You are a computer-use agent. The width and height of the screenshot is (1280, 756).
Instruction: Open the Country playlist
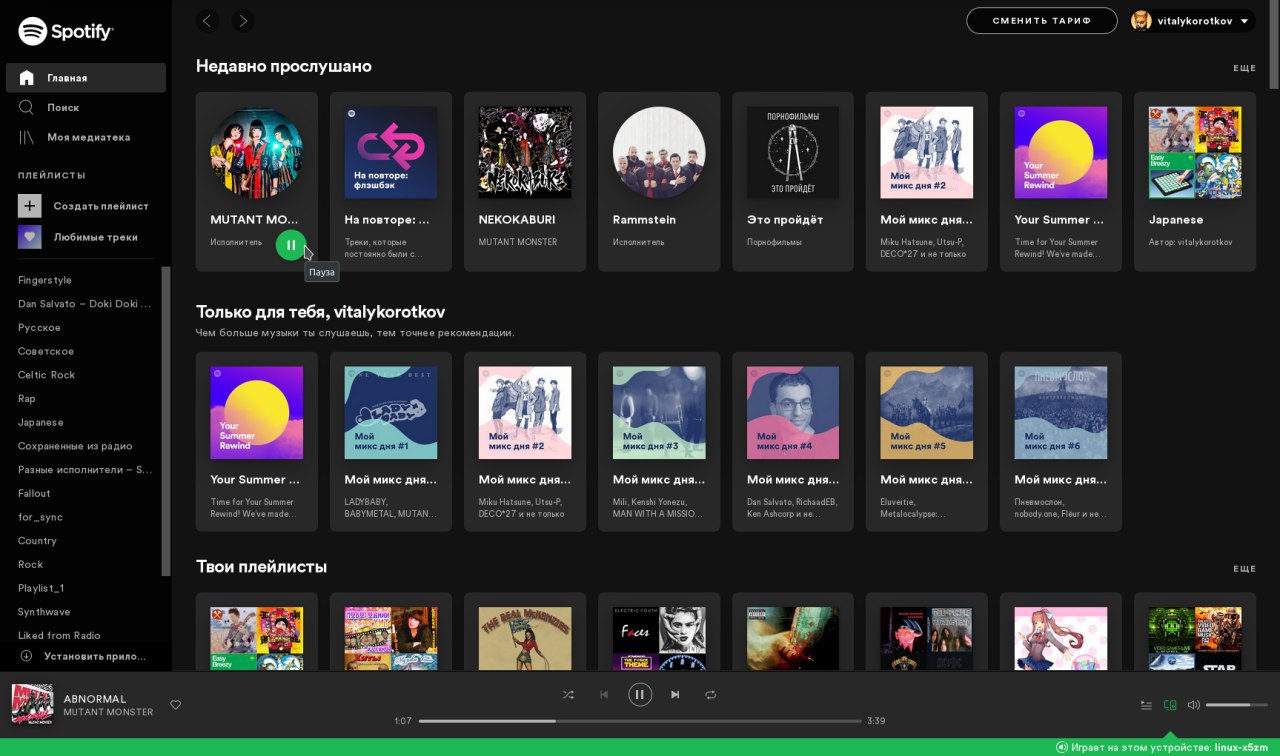tap(37, 540)
